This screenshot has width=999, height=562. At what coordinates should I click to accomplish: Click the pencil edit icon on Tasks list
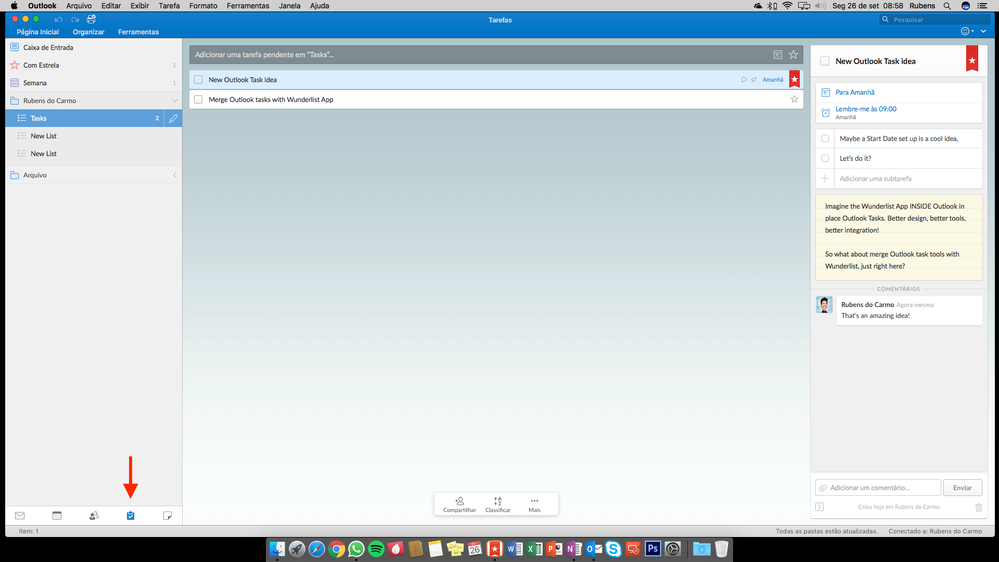(x=173, y=118)
